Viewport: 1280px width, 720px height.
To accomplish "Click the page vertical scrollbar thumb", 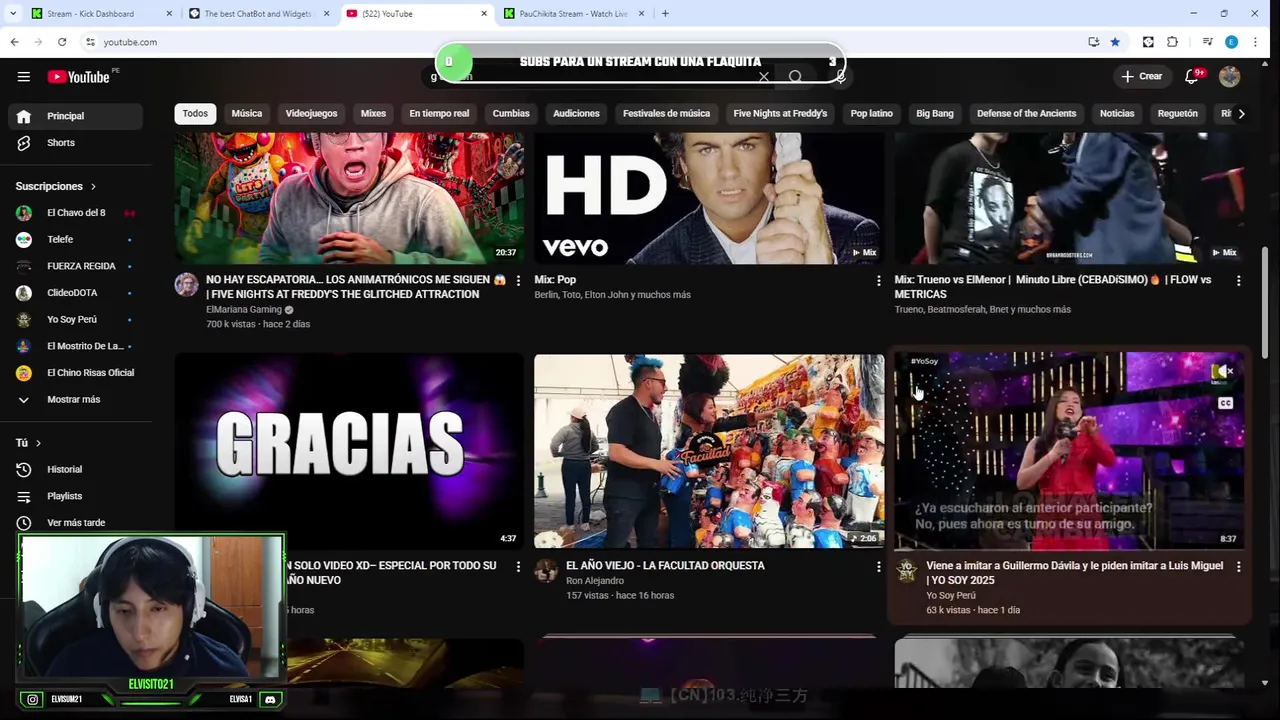I will click(x=1265, y=303).
